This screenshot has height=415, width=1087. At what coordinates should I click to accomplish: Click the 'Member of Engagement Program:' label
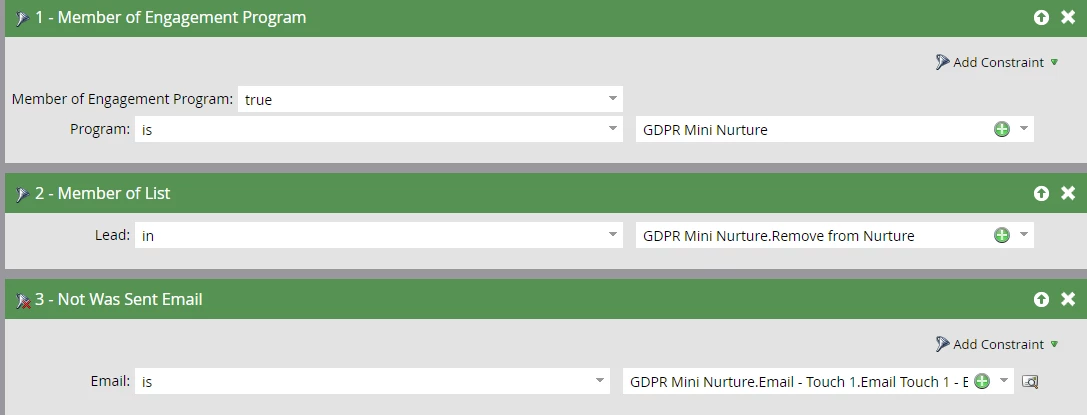pyautogui.click(x=122, y=99)
